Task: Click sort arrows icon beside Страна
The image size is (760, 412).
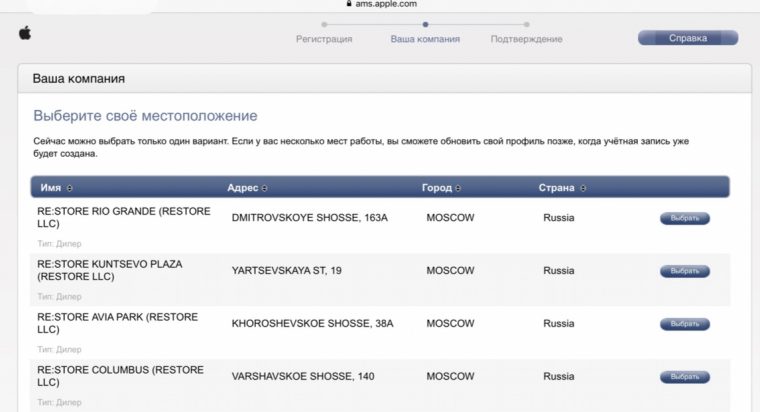Action: pos(583,188)
